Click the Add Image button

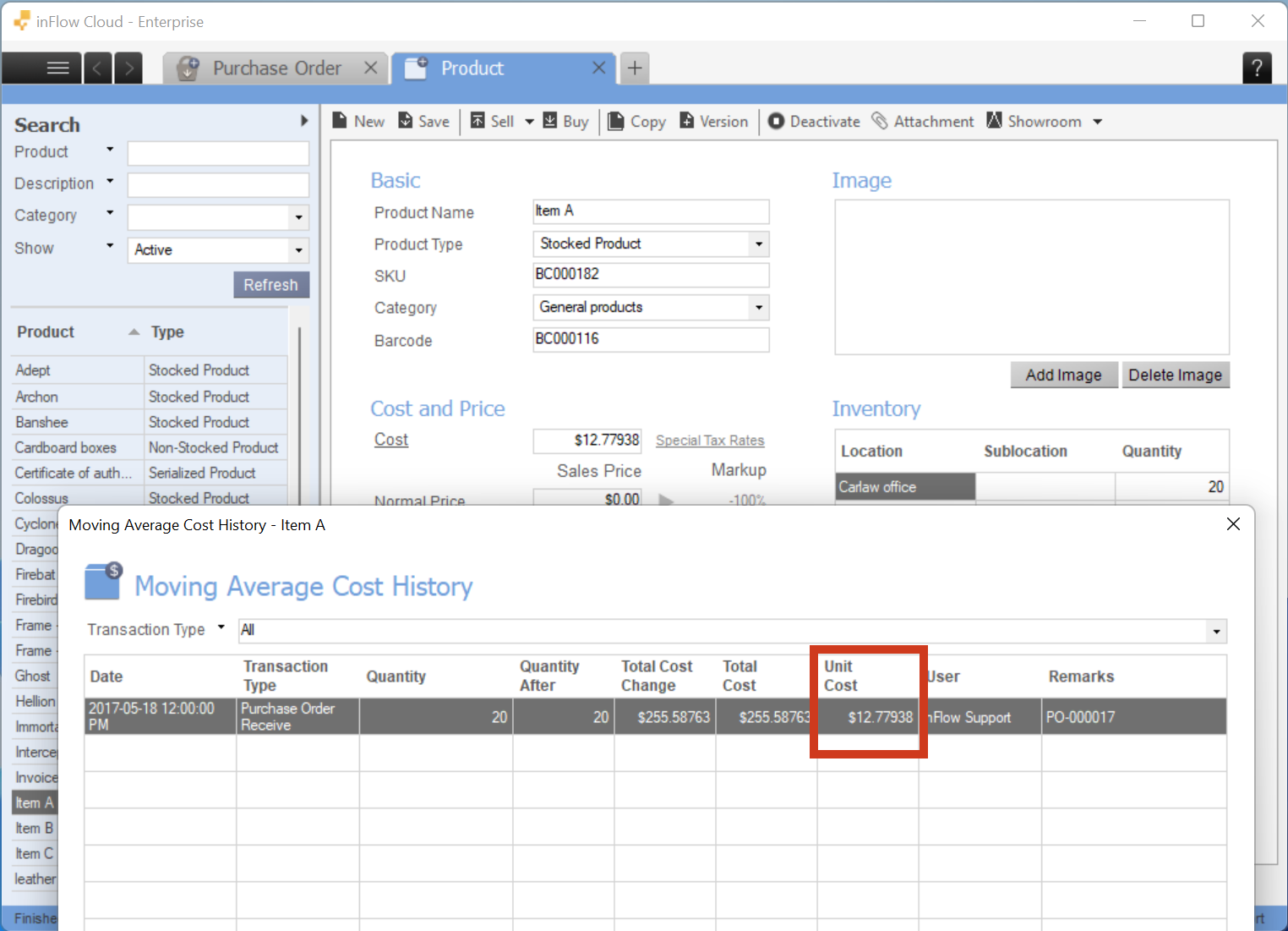(1063, 375)
